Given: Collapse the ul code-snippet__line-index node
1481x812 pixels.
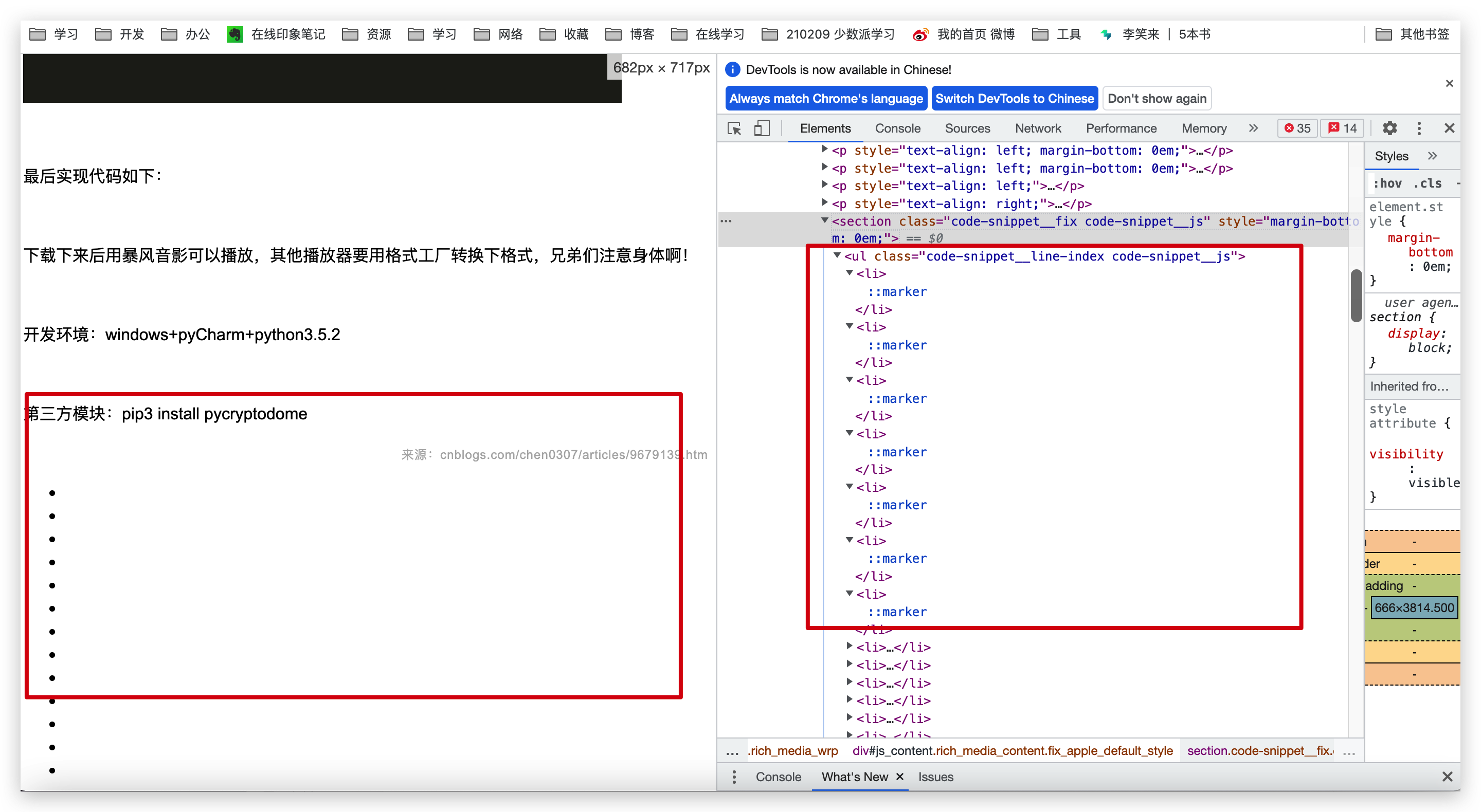Looking at the screenshot, I should 837,255.
